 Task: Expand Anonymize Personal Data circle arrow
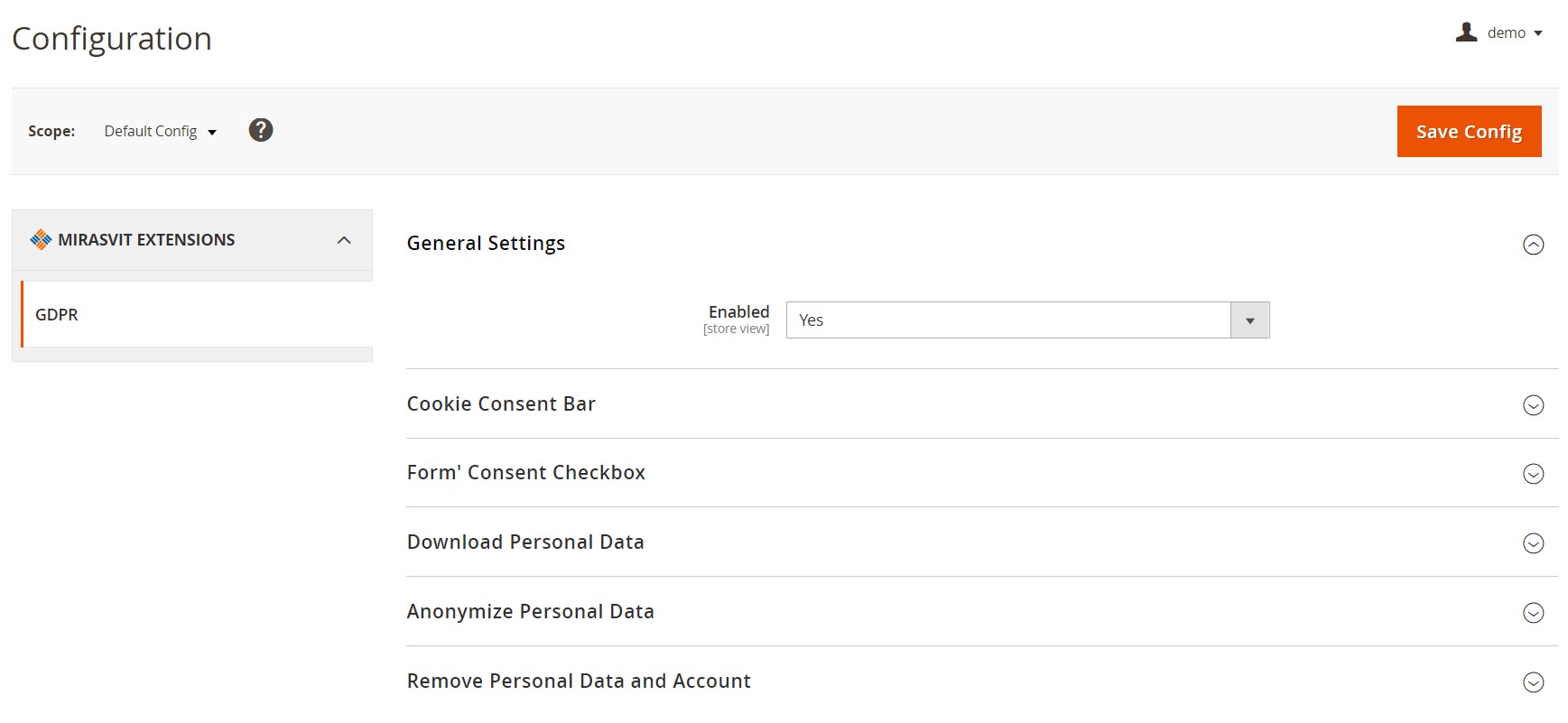click(x=1533, y=613)
